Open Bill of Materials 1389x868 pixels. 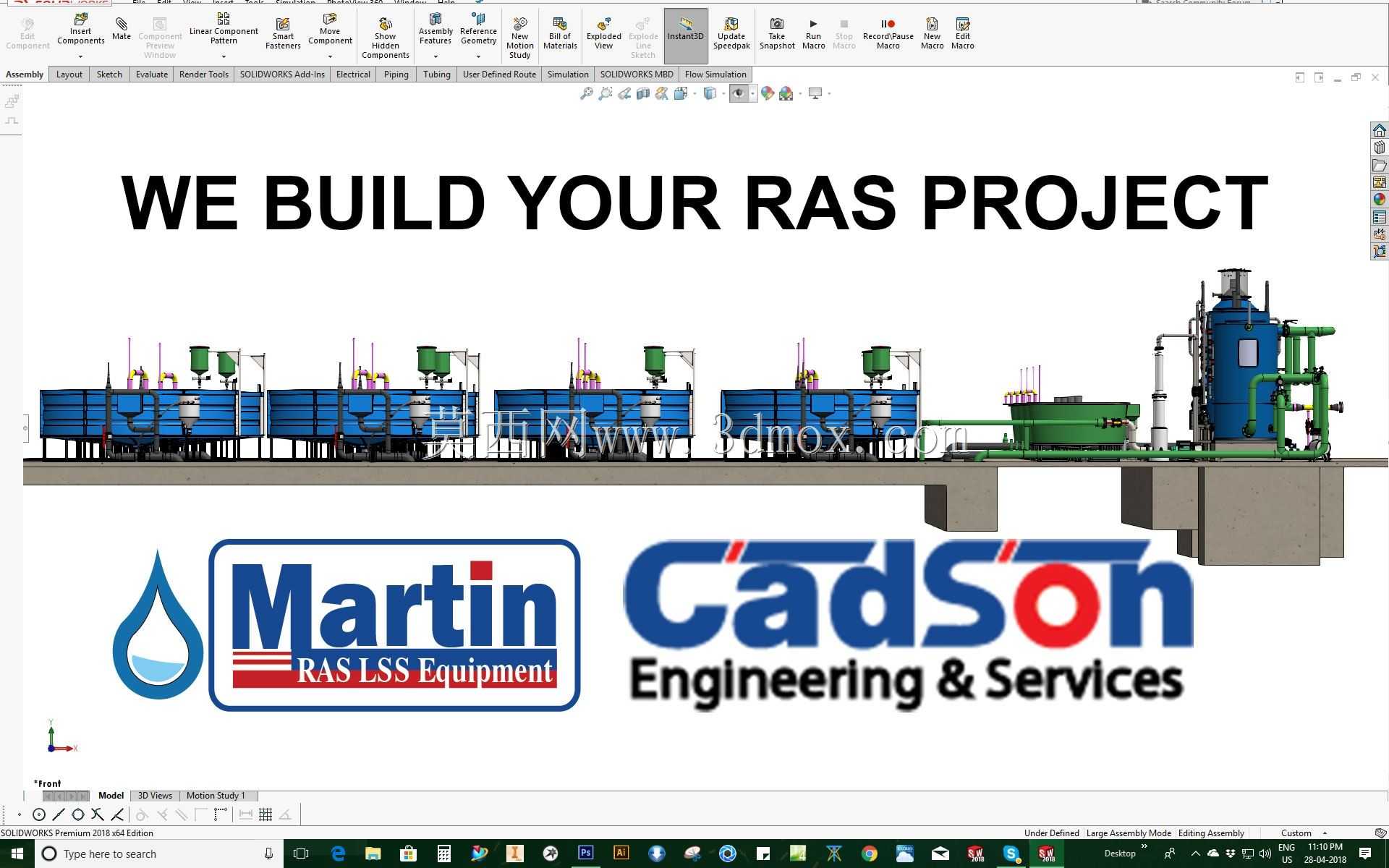coord(560,34)
